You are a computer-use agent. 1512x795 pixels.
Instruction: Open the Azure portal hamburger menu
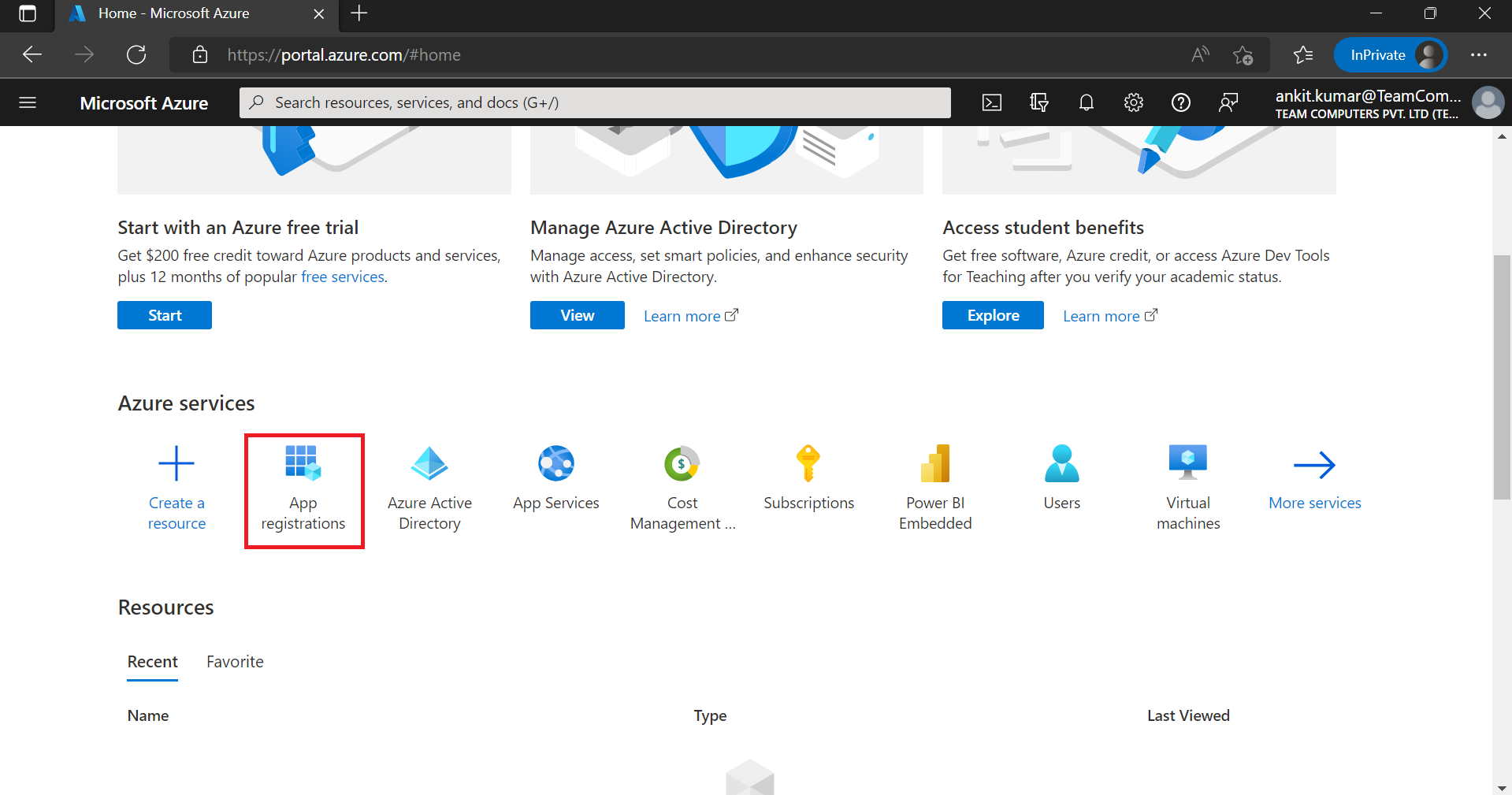pyautogui.click(x=28, y=102)
